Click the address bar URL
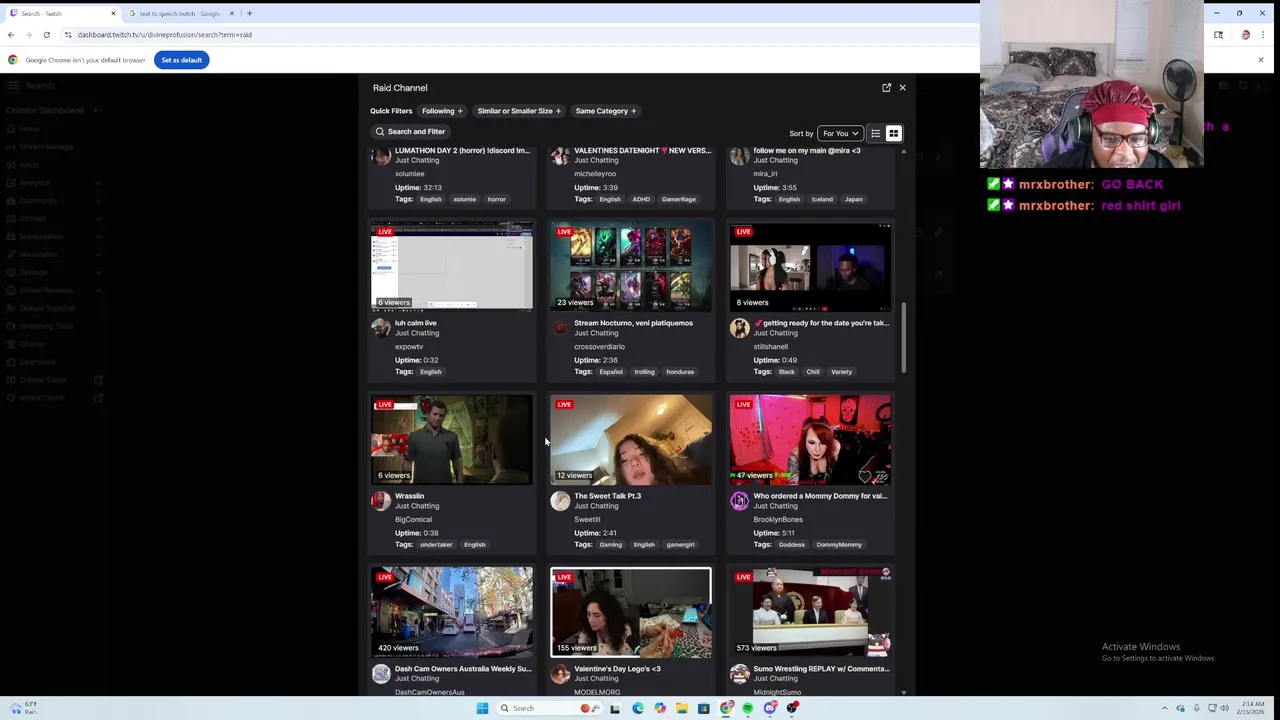 (x=165, y=35)
